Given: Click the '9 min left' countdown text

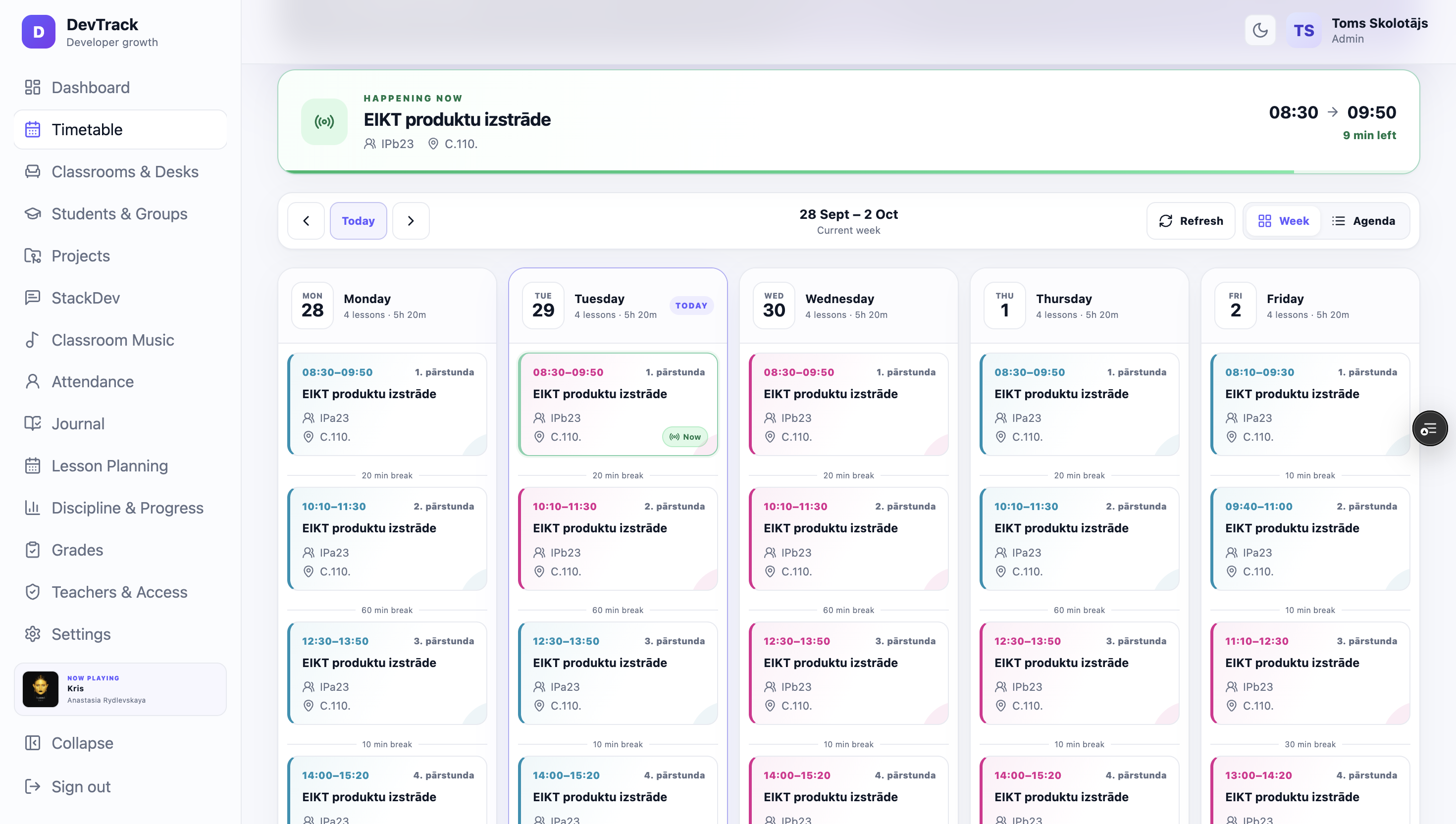Looking at the screenshot, I should (x=1369, y=135).
